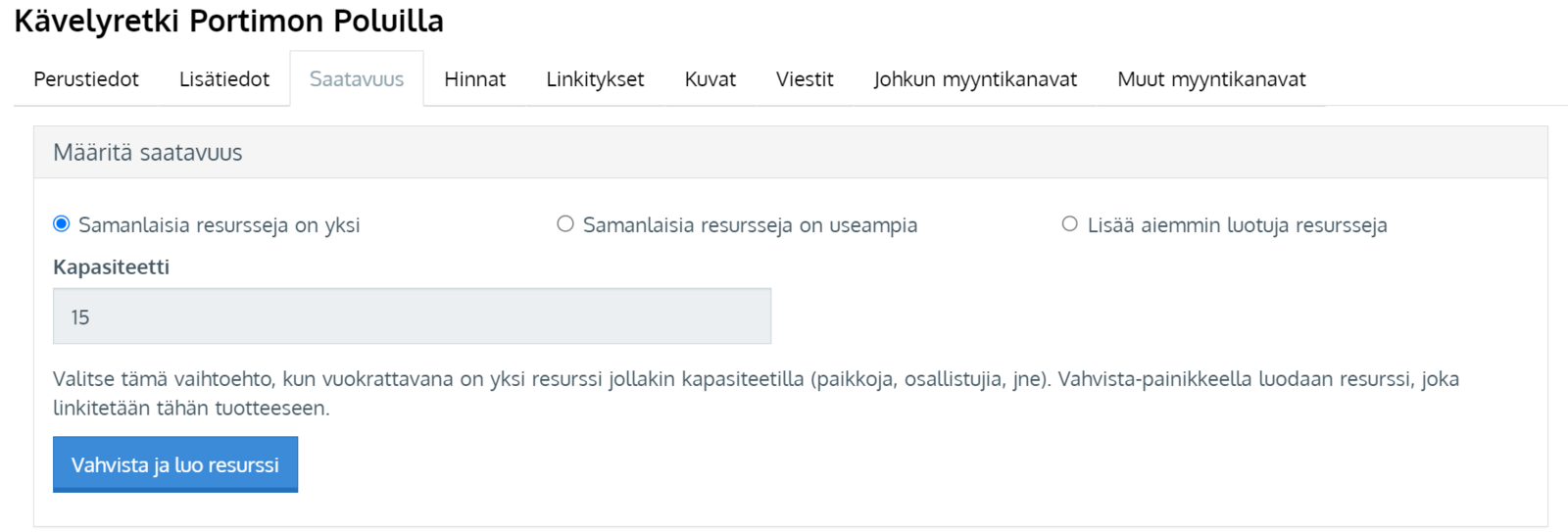Switch to the Viestit tab

[805, 79]
